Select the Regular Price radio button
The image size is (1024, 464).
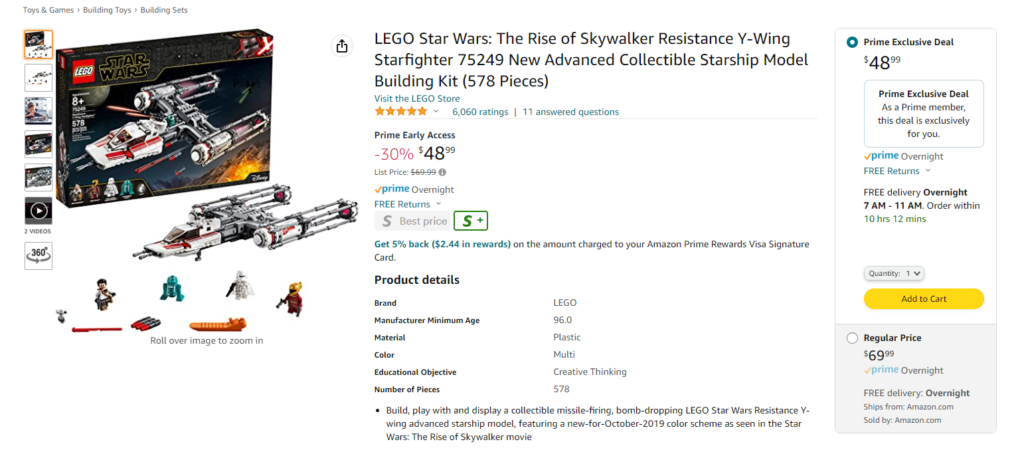pos(852,338)
